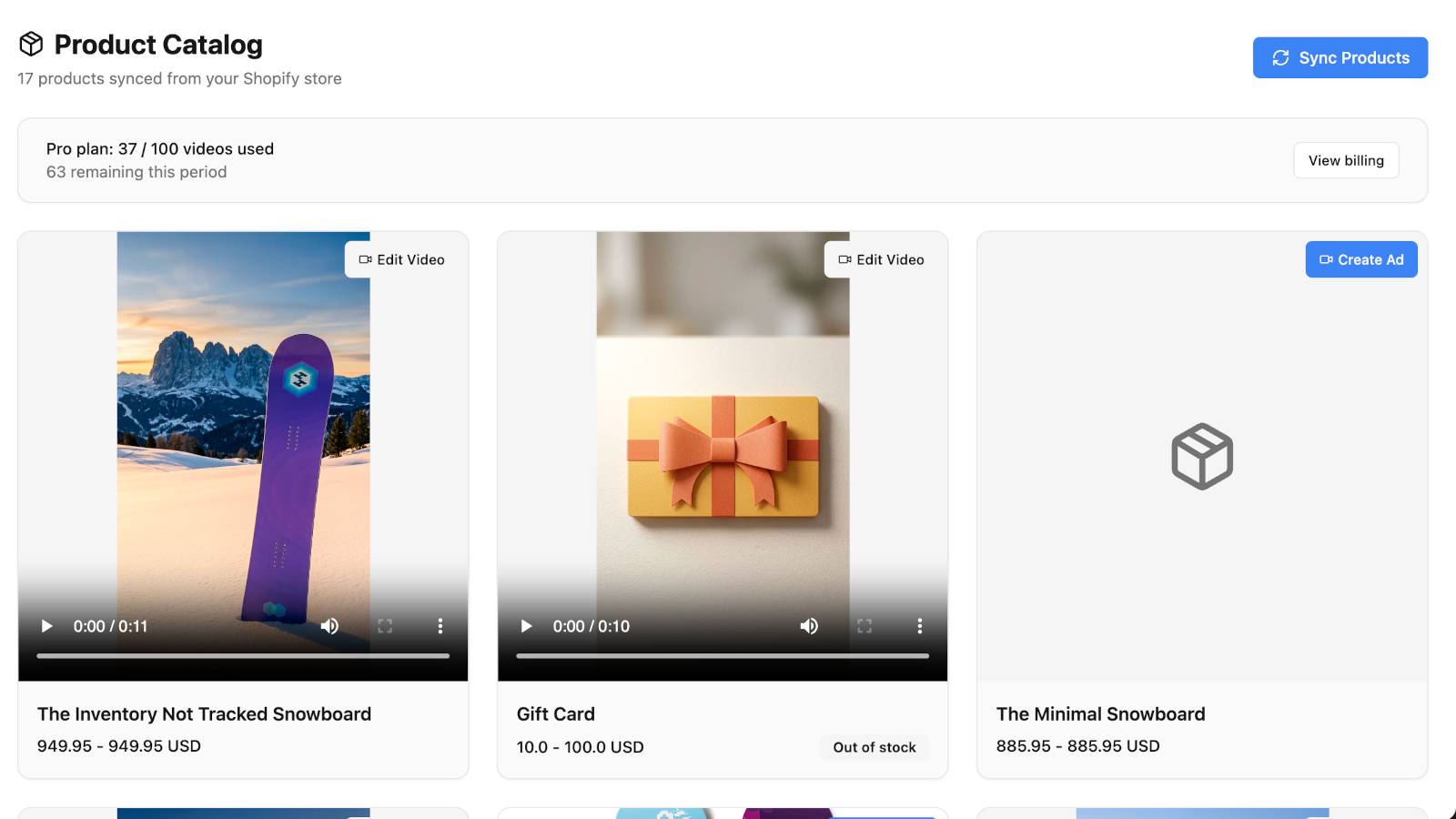Enter fullscreen on the snowboard video
The width and height of the screenshot is (1456, 819).
(385, 626)
